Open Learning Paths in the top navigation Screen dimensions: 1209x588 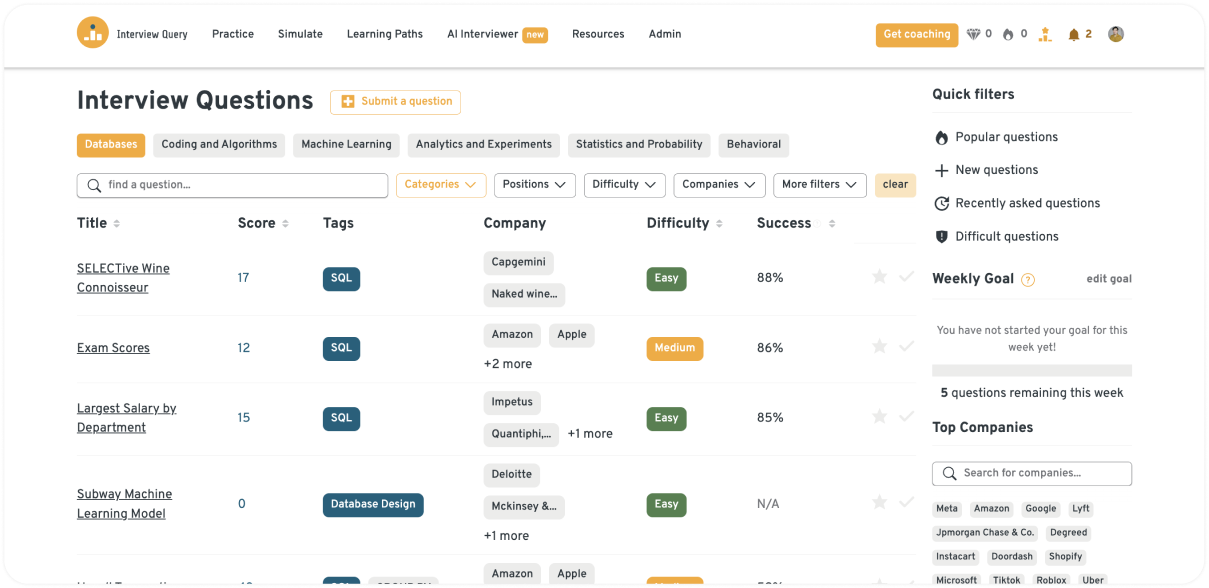click(384, 34)
